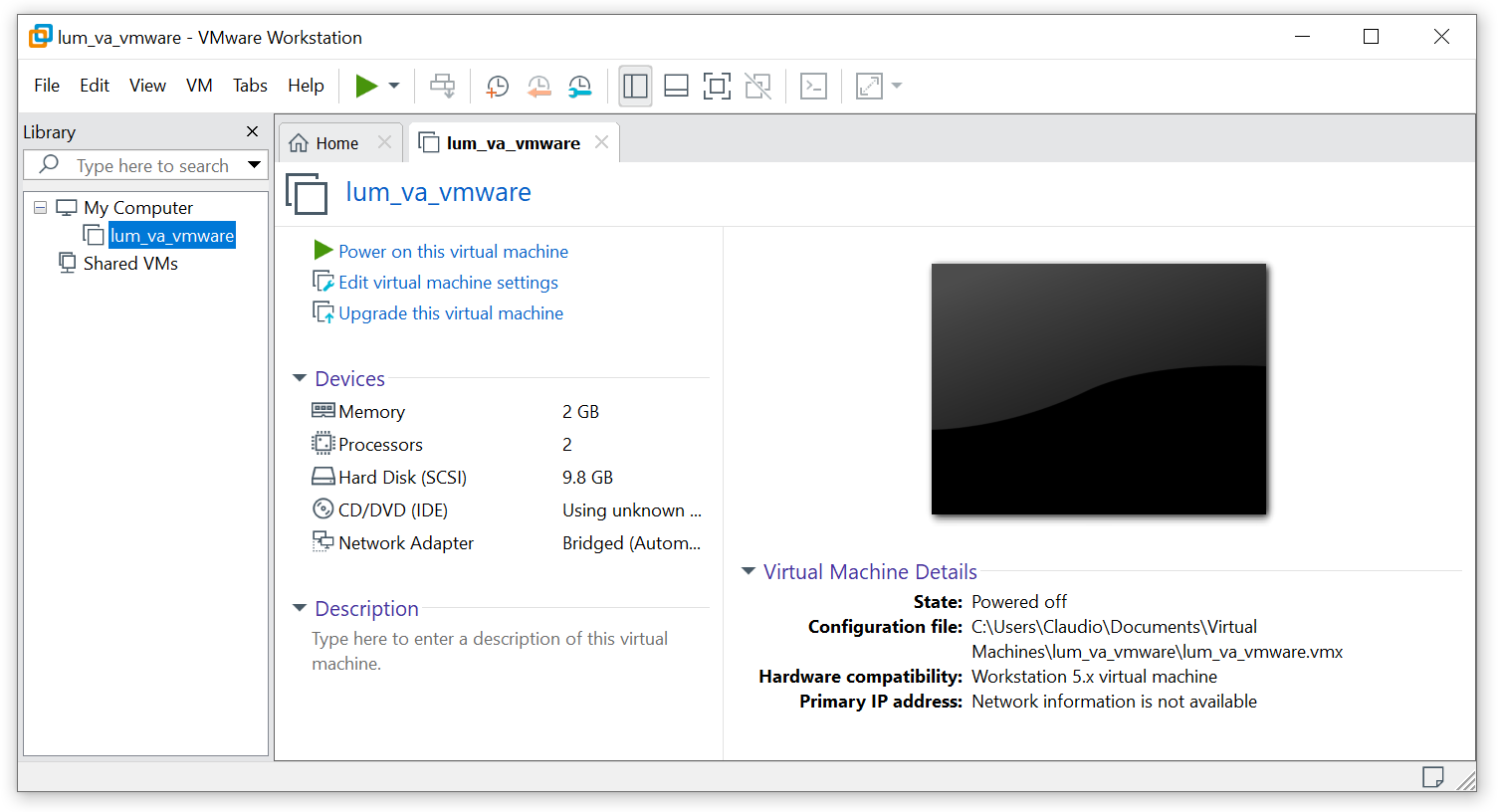Select the Network Adapter device icon
The image size is (1501, 812).
pos(323,541)
